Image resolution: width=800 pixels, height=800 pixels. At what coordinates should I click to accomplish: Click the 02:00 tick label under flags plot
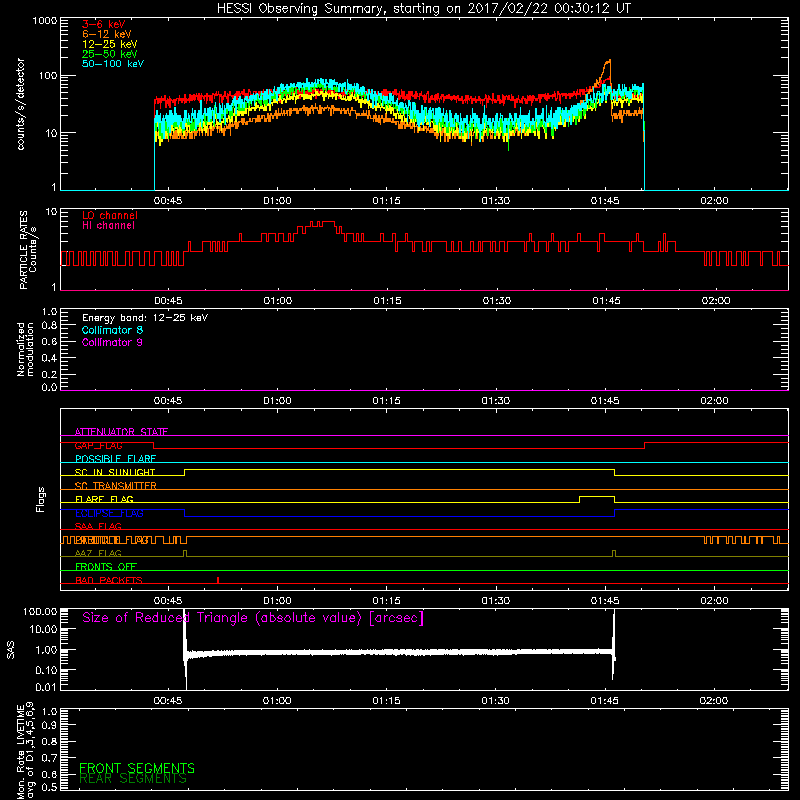(x=714, y=601)
